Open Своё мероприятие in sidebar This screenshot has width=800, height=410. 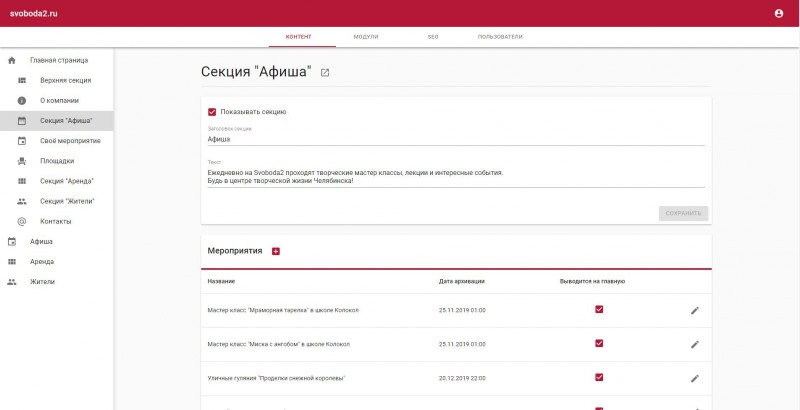coord(57,141)
